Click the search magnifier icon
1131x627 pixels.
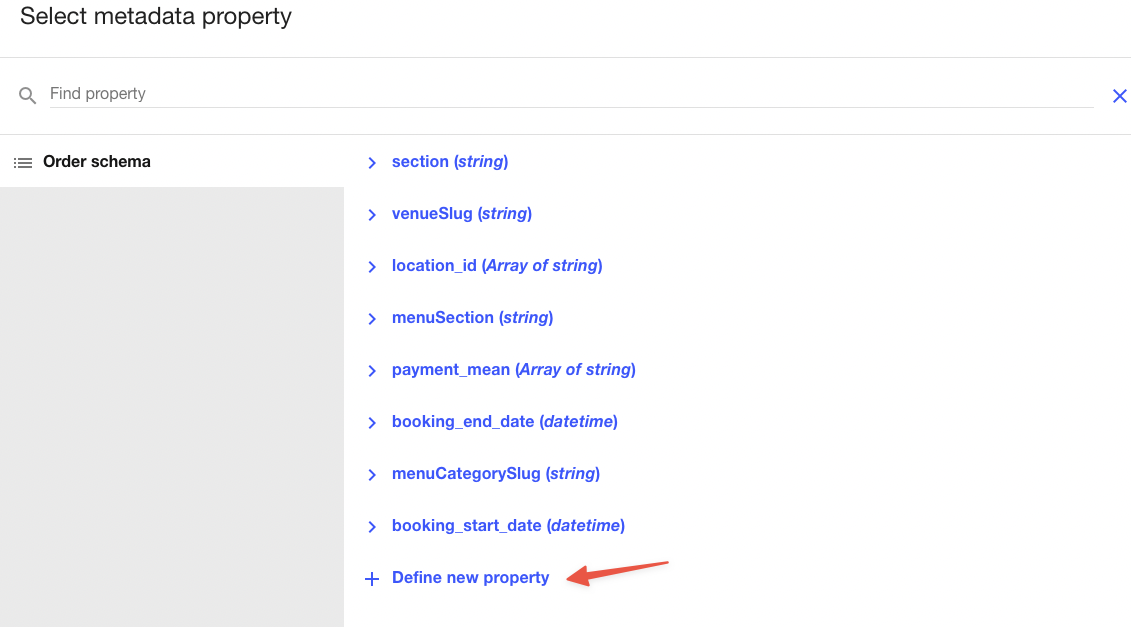tap(28, 95)
